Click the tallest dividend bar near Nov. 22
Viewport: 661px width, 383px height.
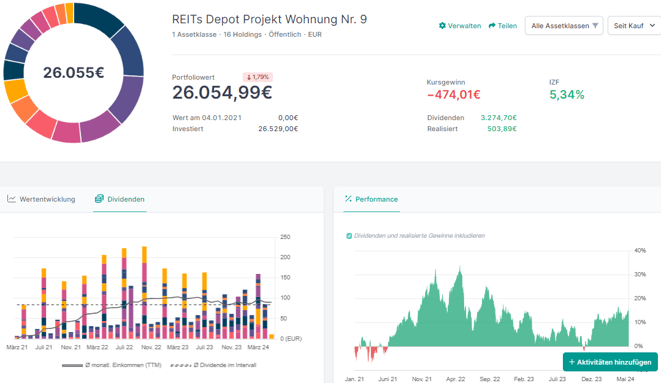pyautogui.click(x=144, y=292)
